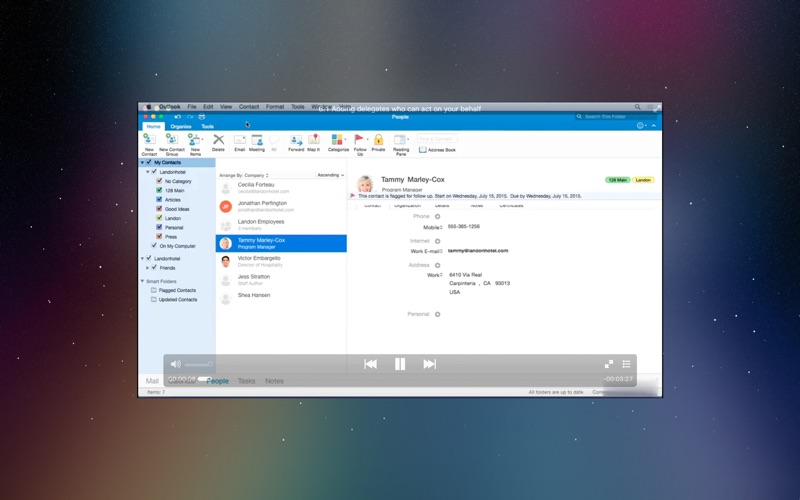Open the Apple menu
800x500 pixels.
point(147,107)
